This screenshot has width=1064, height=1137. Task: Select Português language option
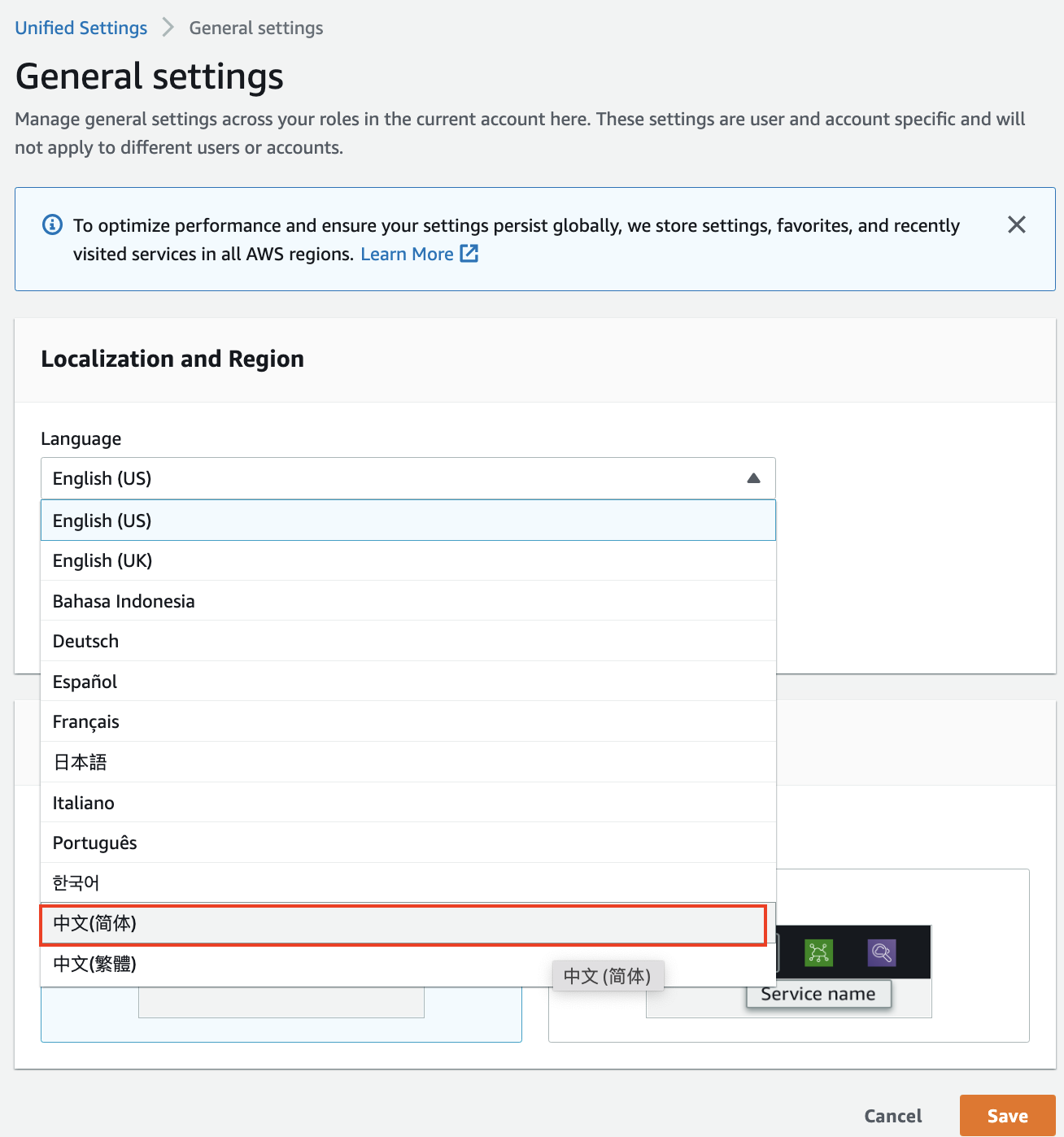pos(408,843)
